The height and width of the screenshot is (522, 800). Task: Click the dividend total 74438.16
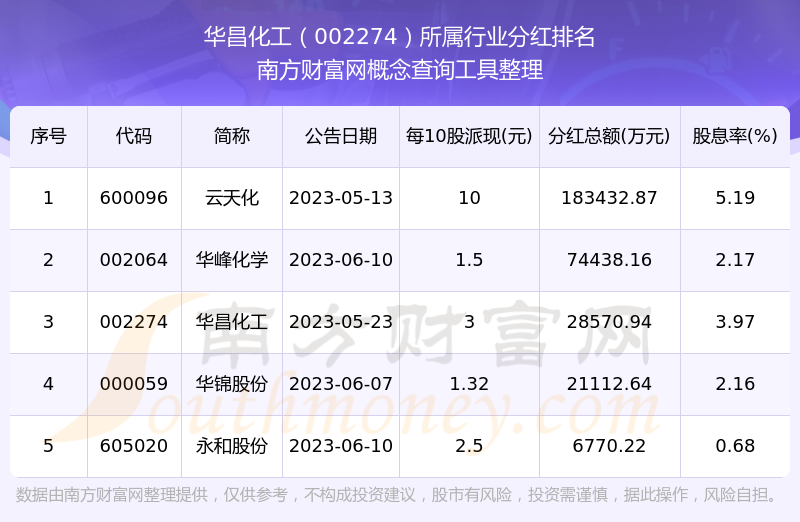point(609,260)
